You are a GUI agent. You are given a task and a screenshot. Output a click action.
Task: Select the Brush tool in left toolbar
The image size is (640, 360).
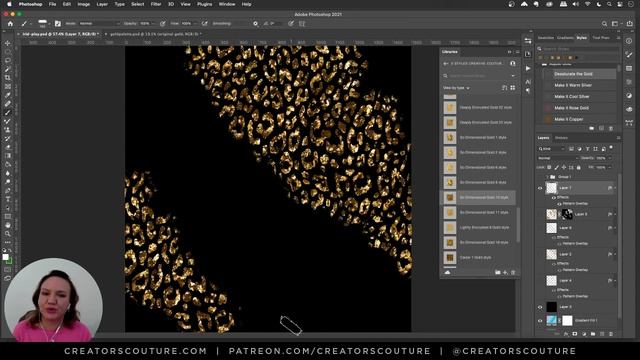click(x=8, y=113)
